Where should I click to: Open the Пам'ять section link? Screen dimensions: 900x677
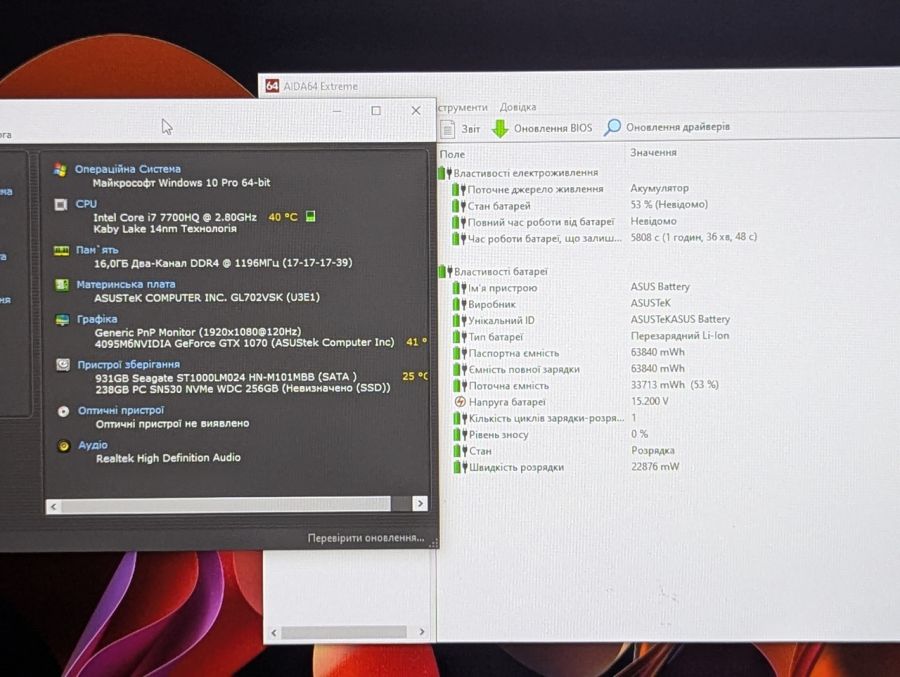(x=98, y=250)
